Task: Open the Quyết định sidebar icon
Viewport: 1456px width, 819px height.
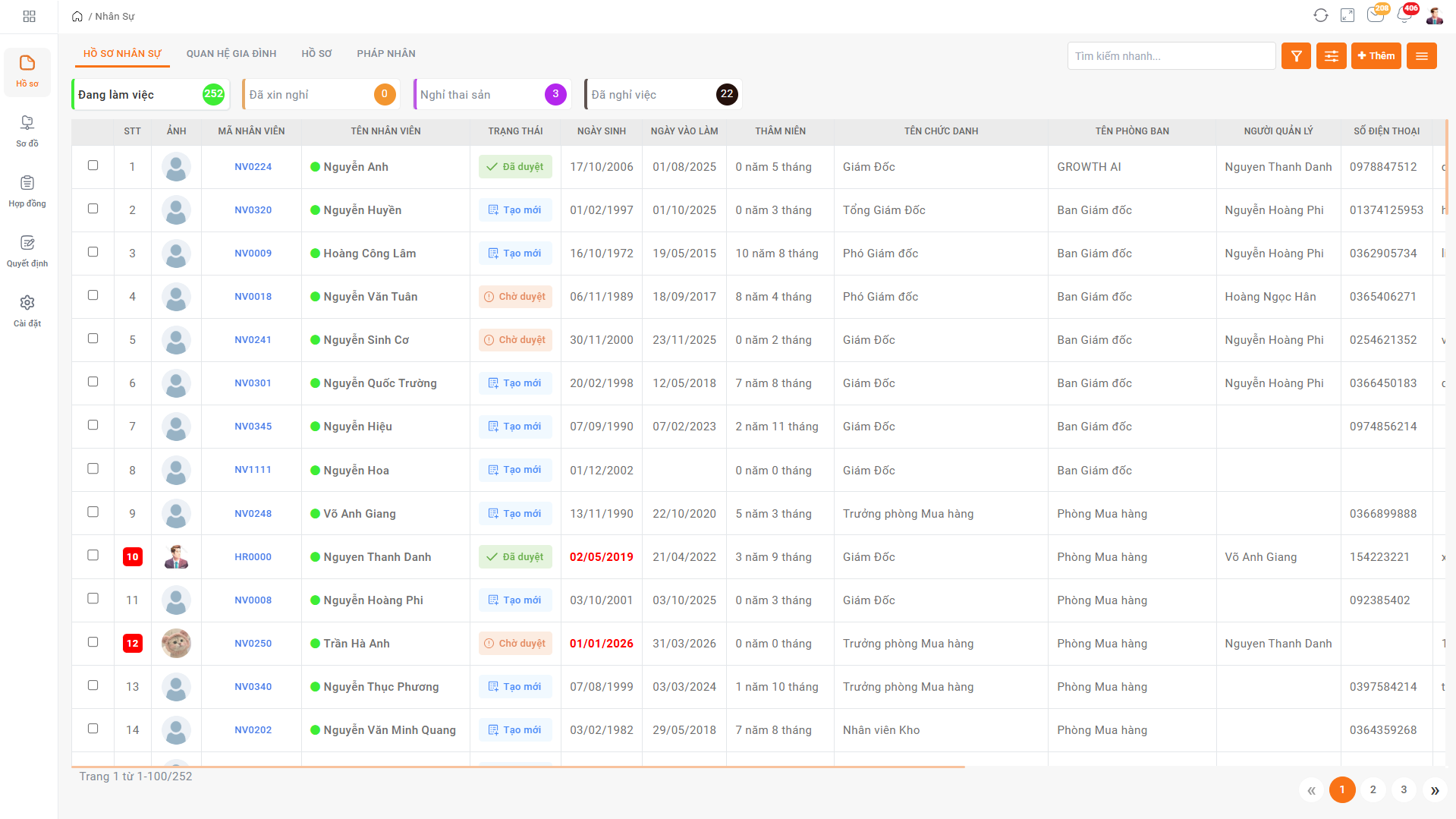Action: pos(27,250)
